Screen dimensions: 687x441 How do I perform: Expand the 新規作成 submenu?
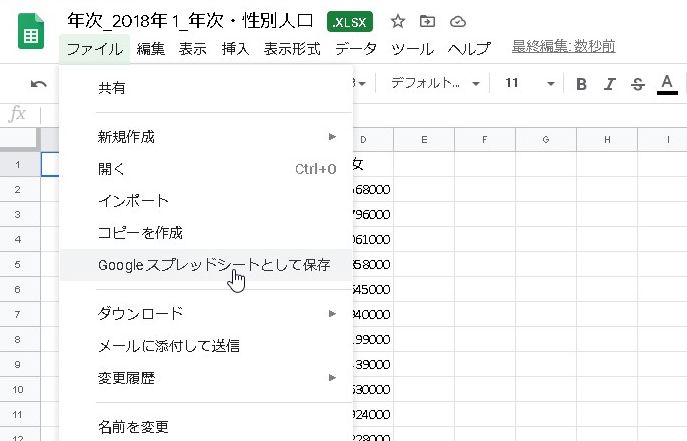(x=216, y=136)
